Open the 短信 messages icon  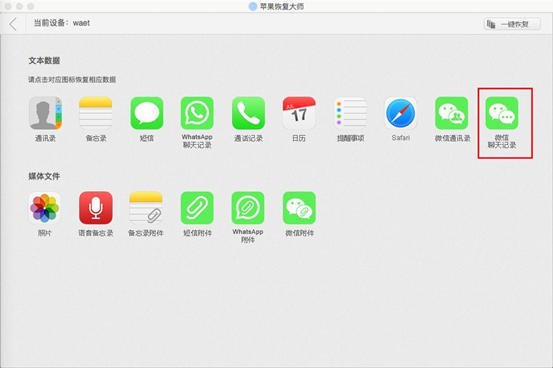pyautogui.click(x=147, y=113)
